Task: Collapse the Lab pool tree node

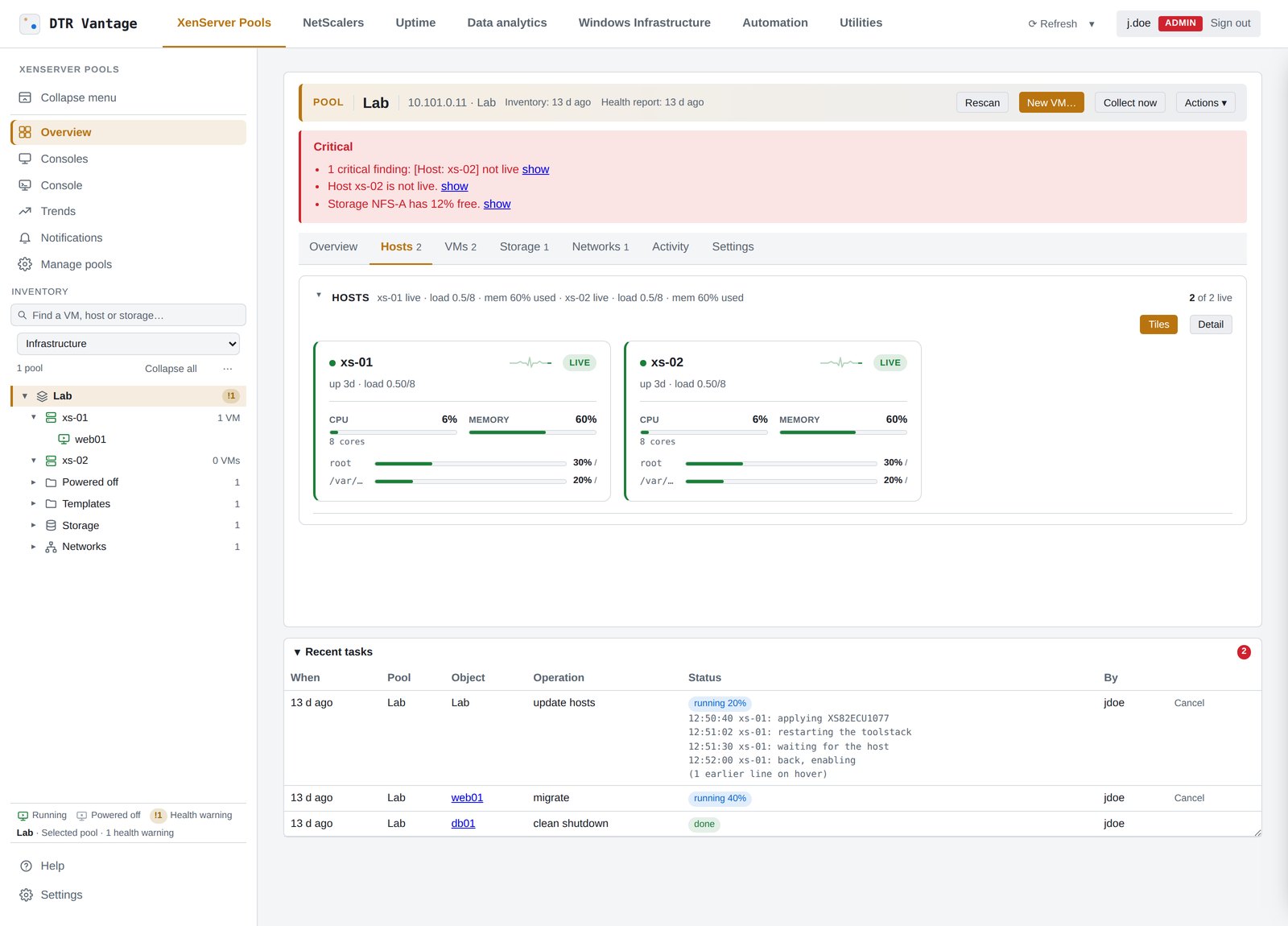Action: (x=25, y=396)
